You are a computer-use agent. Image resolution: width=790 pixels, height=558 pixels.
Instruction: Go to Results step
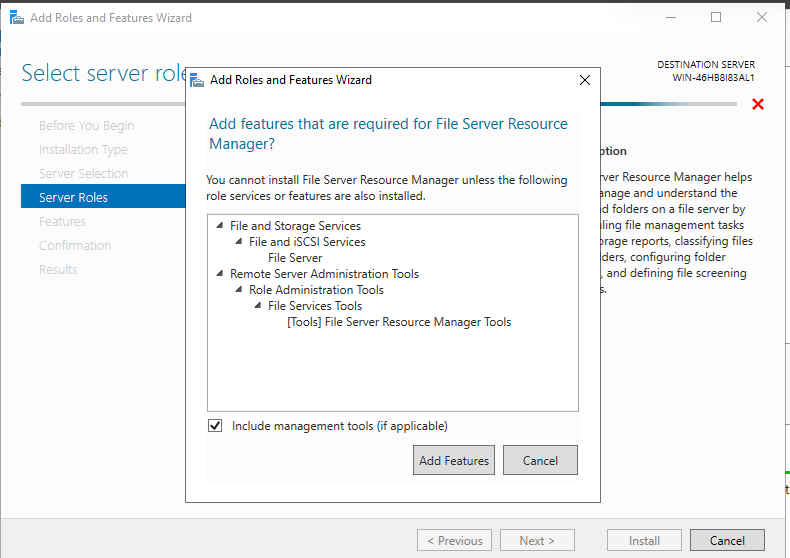tap(58, 269)
